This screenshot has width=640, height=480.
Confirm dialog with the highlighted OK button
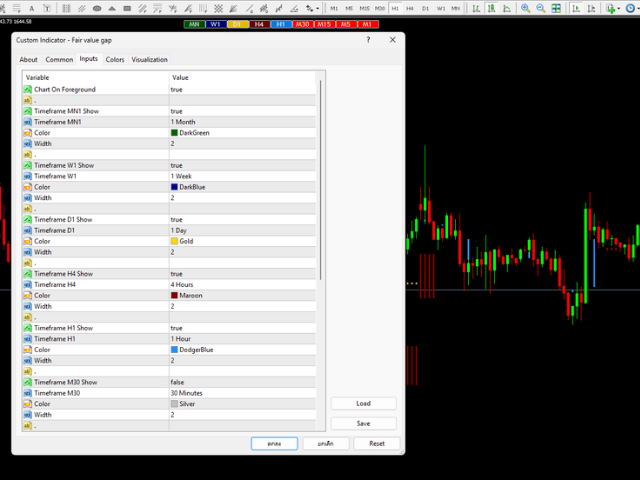(274, 444)
